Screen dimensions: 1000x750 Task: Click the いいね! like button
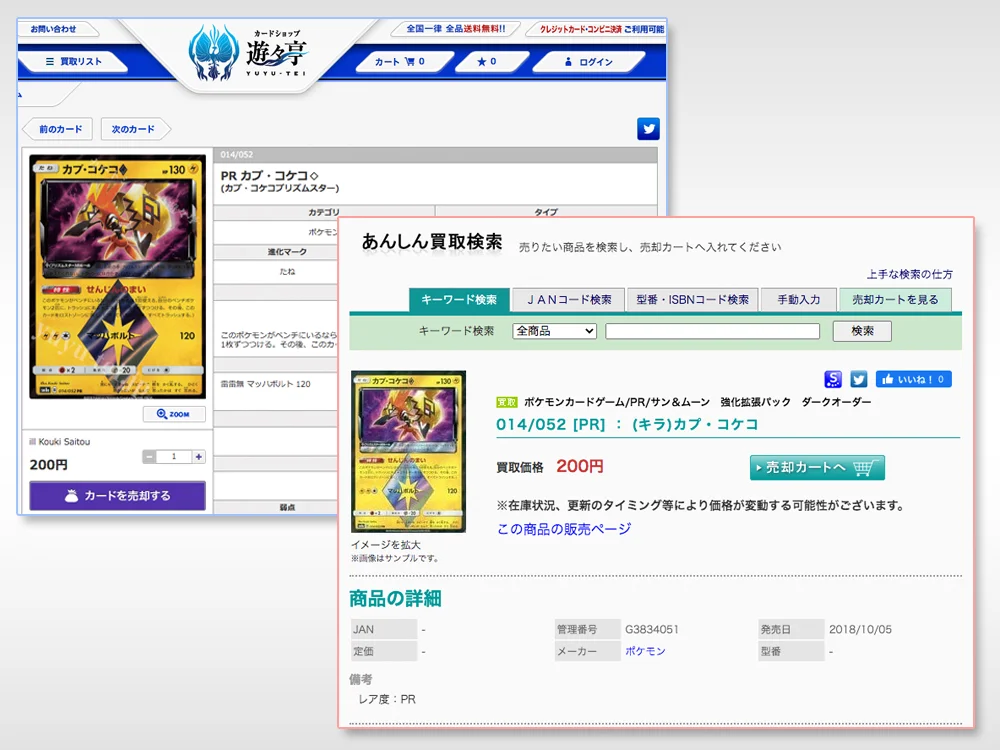coord(913,379)
